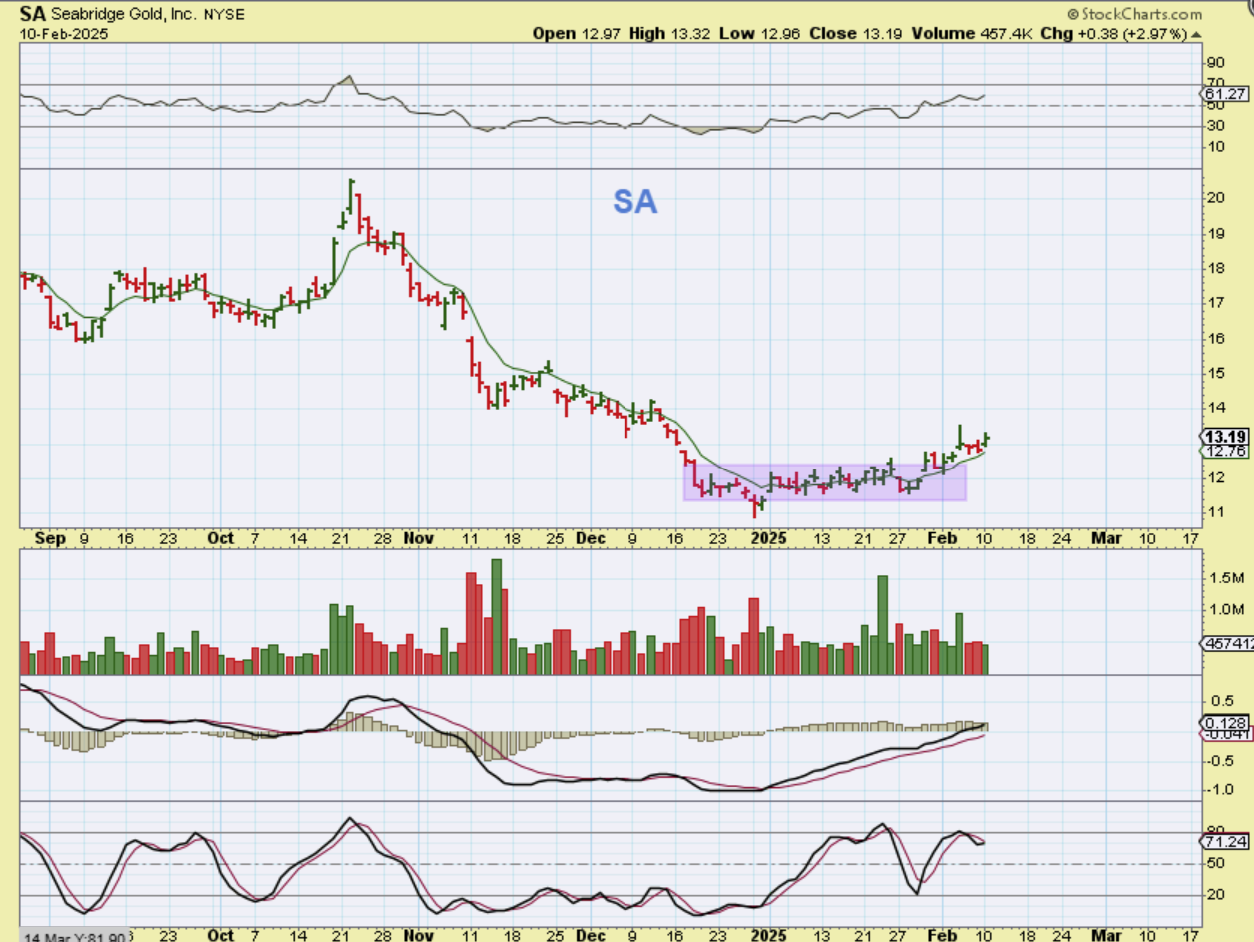Click the 17 tick on the right-hand price axis
The image size is (1254, 942).
click(x=1215, y=302)
